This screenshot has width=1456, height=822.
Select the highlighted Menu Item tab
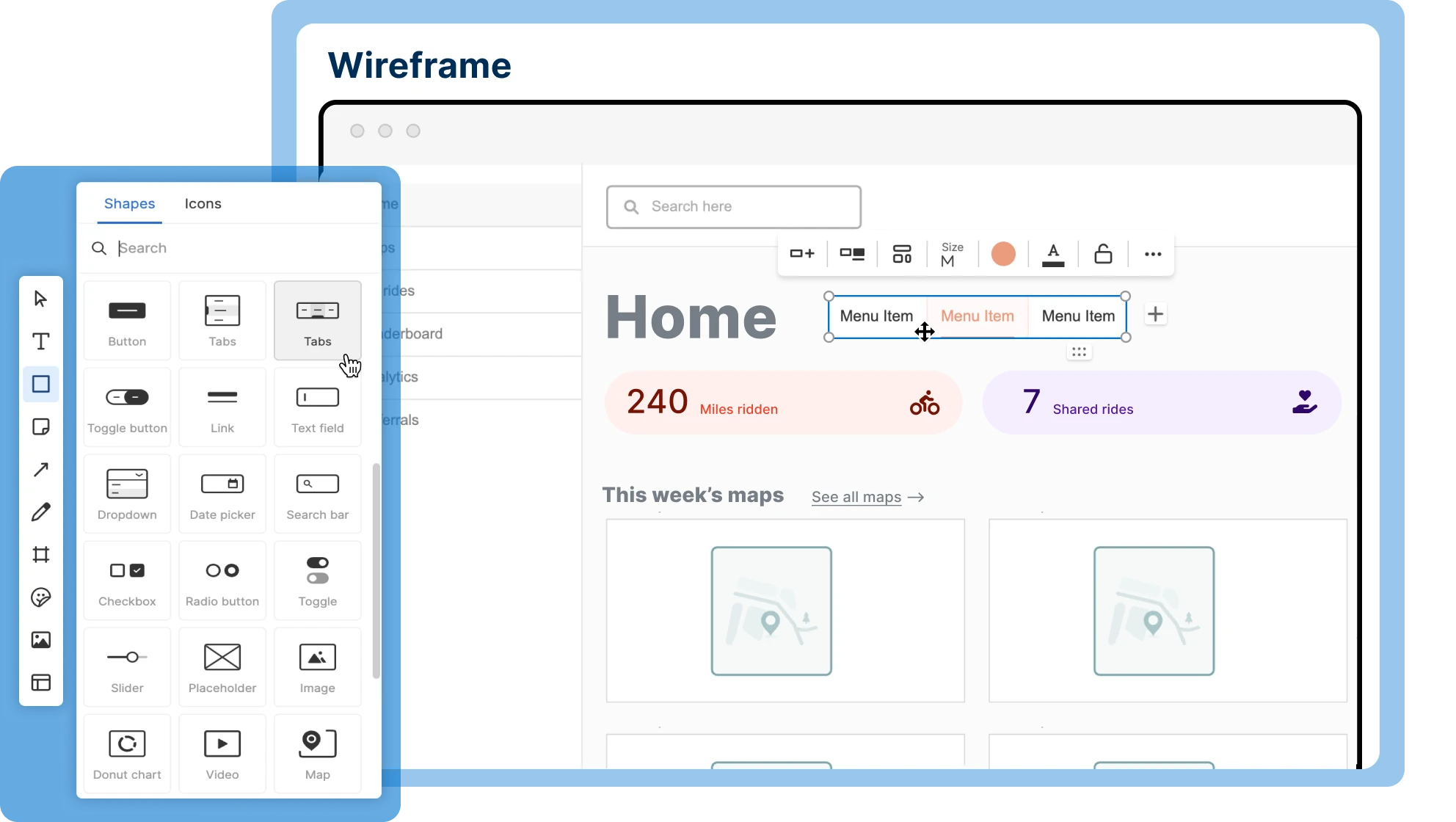coord(976,316)
